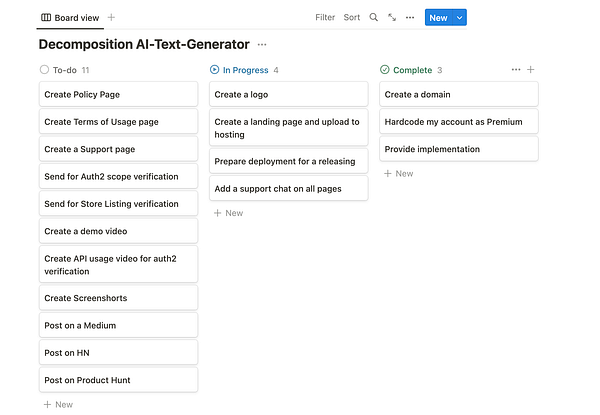Open the New button dropdown arrow
The image size is (600, 415).
459,17
